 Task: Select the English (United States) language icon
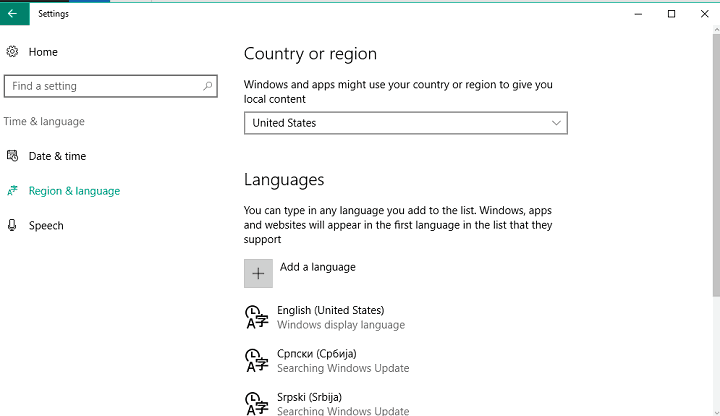point(256,317)
